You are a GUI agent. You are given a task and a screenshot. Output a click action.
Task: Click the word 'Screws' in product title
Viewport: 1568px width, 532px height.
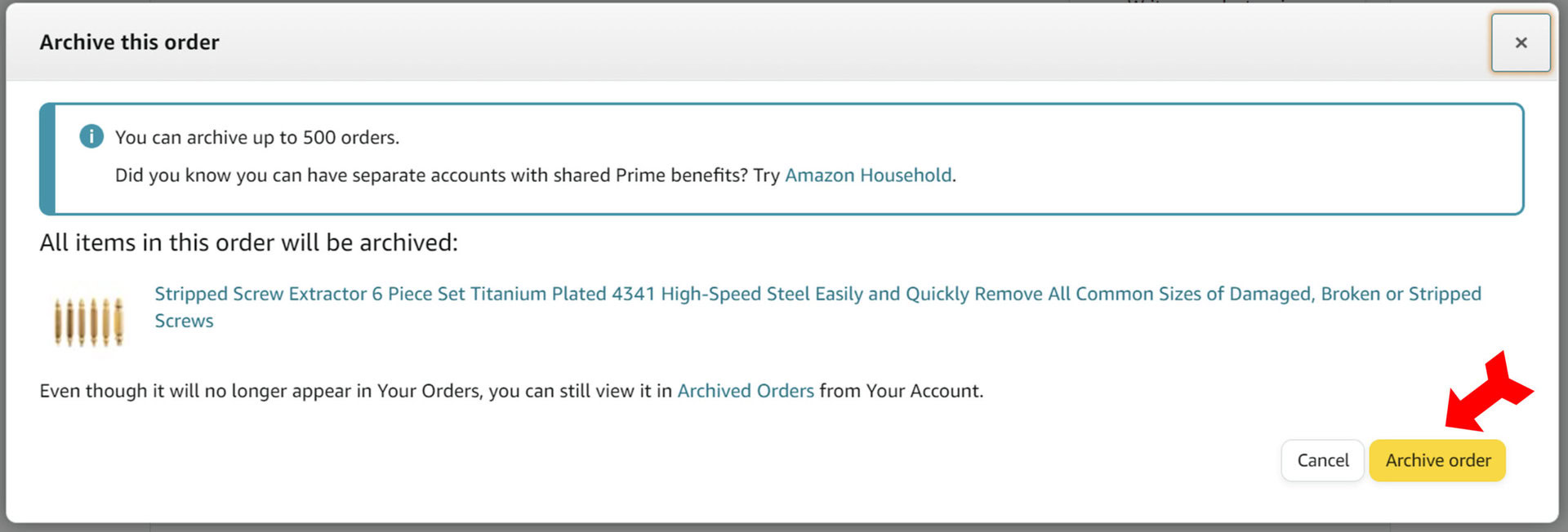click(x=184, y=321)
